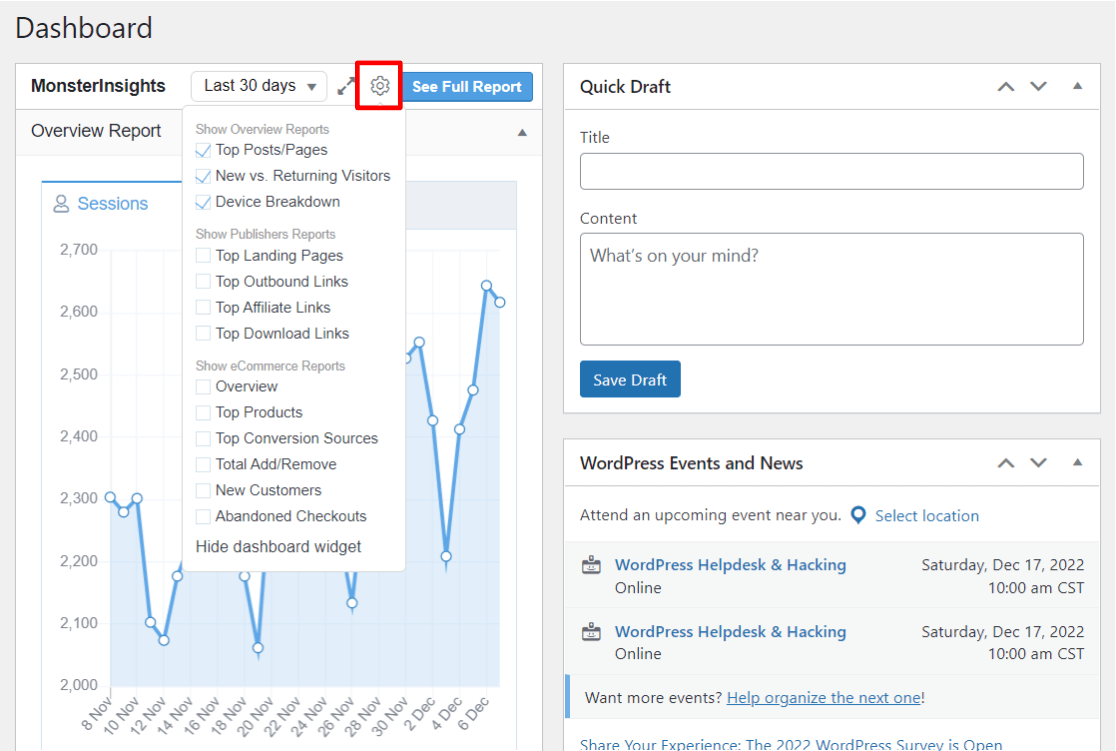
Task: Open the MonsterInsights widget settings gear
Action: point(378,86)
